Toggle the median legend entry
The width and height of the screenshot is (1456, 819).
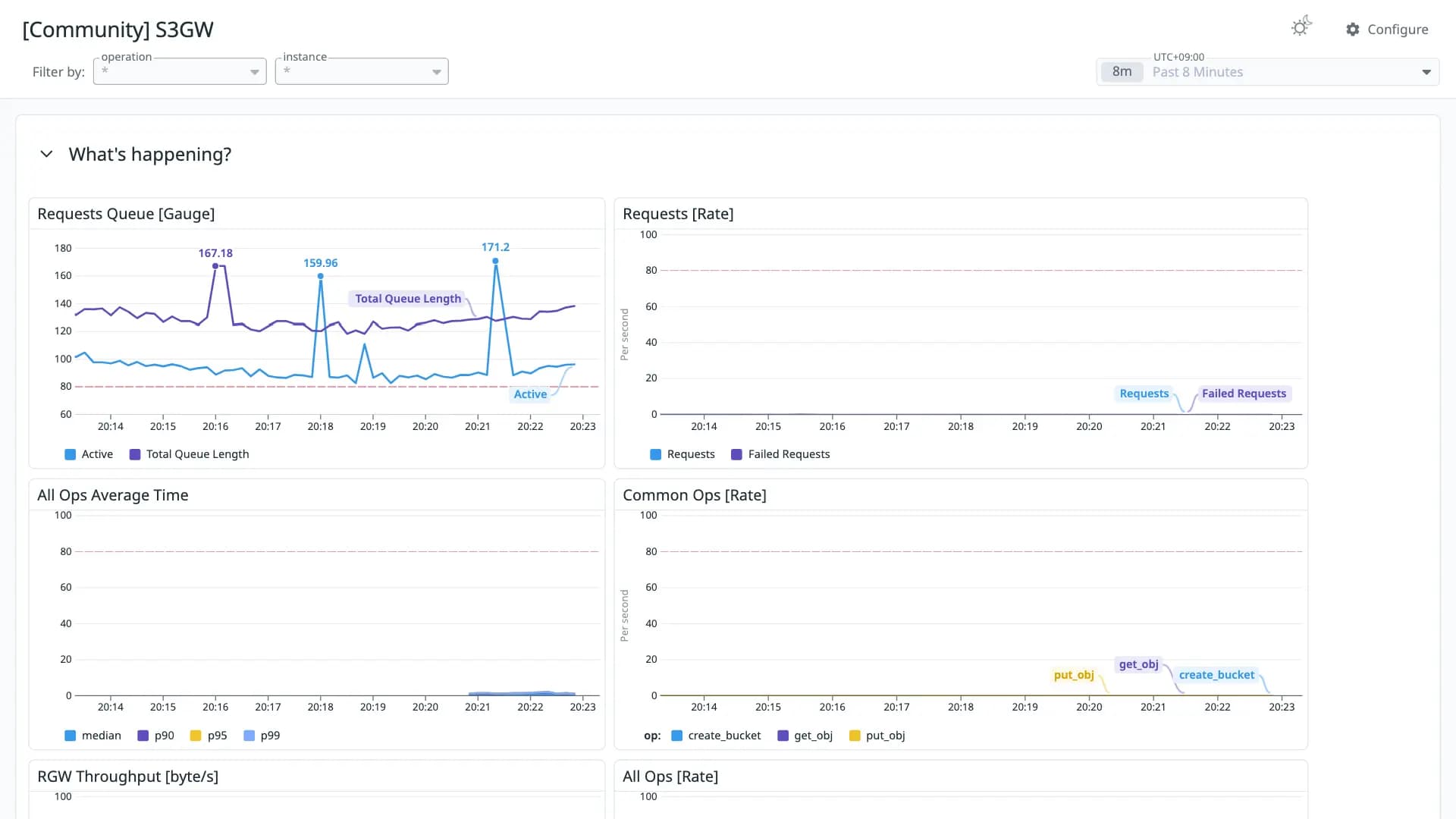[93, 736]
